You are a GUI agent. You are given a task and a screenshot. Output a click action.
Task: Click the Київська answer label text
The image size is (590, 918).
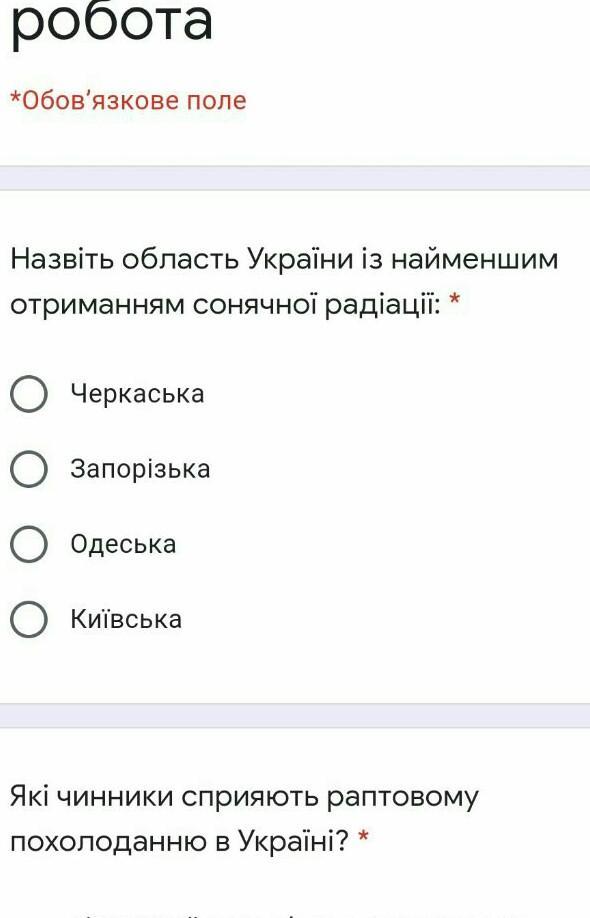pos(126,619)
